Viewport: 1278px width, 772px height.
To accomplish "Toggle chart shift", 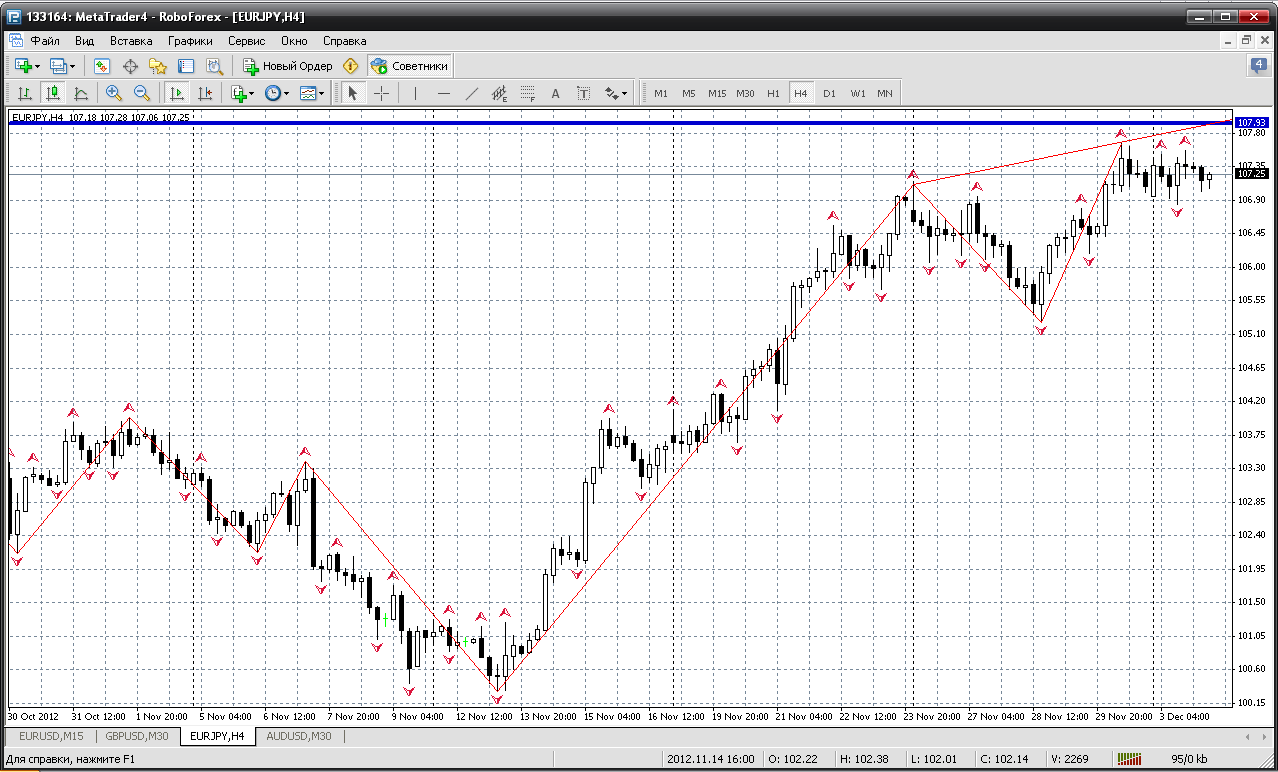I will (204, 93).
